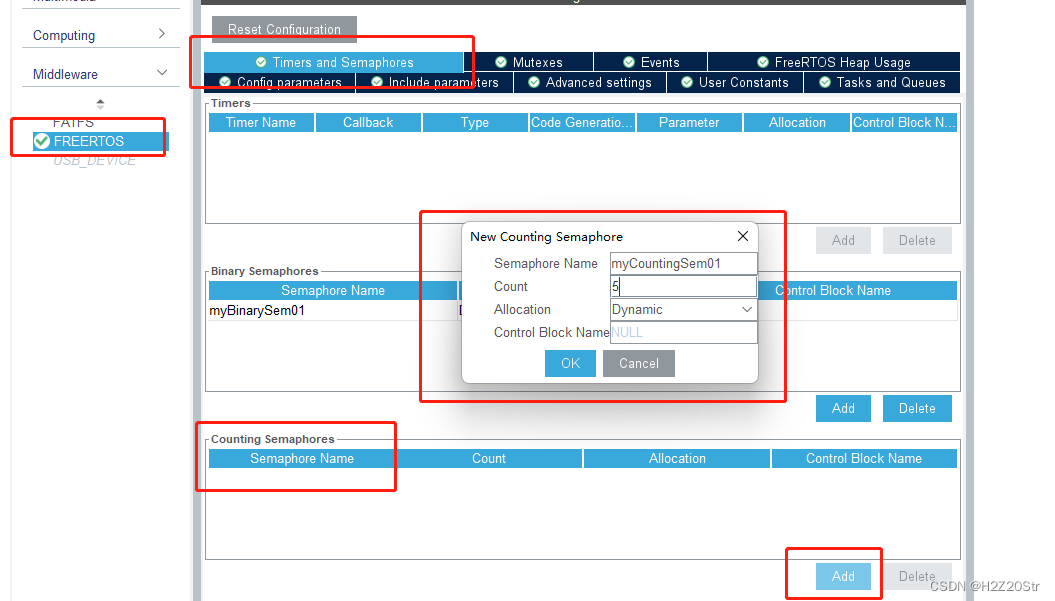This screenshot has height=601, width=1055.
Task: Select USB_DEVICE in the middleware list
Action: coord(94,160)
